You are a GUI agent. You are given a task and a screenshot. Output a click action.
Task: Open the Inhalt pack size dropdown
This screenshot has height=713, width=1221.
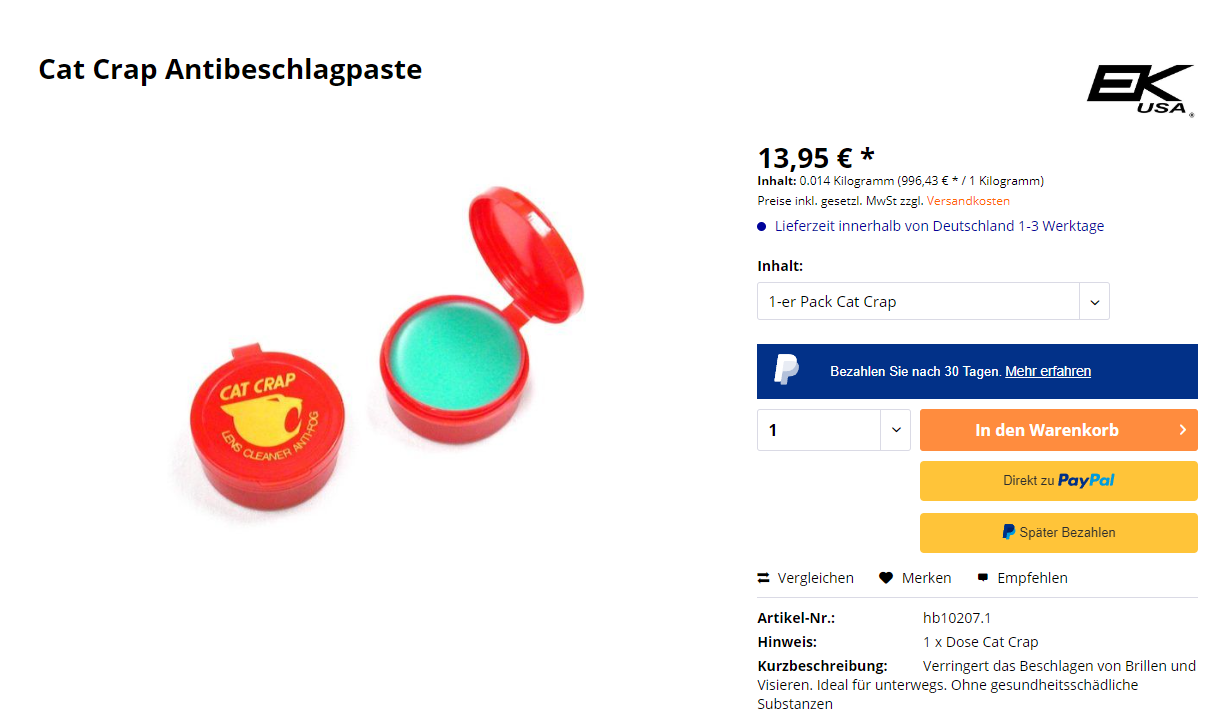click(x=933, y=301)
